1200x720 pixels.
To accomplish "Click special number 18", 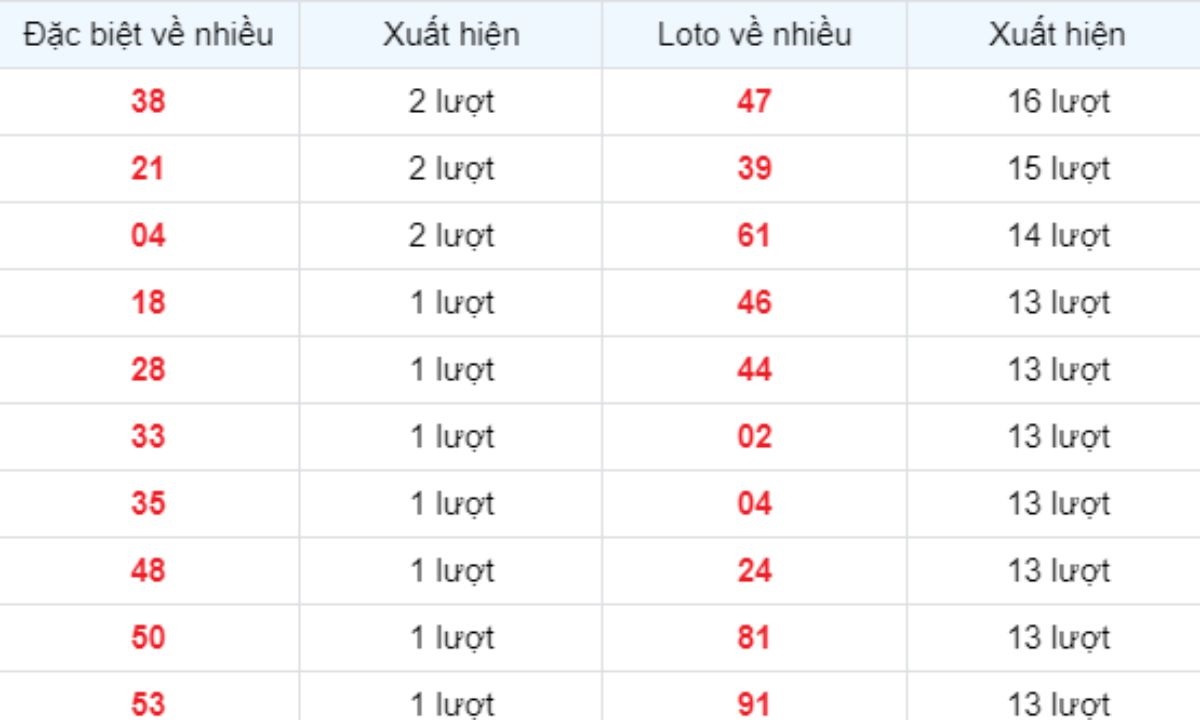I will coord(148,303).
